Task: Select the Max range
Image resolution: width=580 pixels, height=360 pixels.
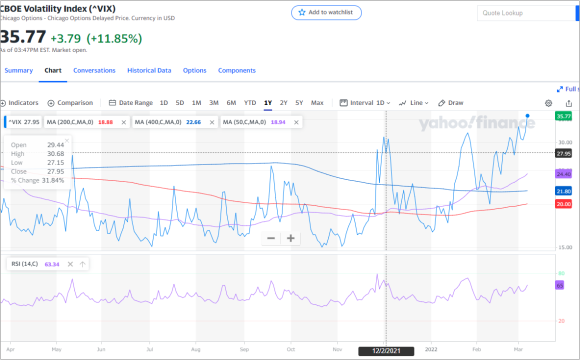Action: click(317, 103)
